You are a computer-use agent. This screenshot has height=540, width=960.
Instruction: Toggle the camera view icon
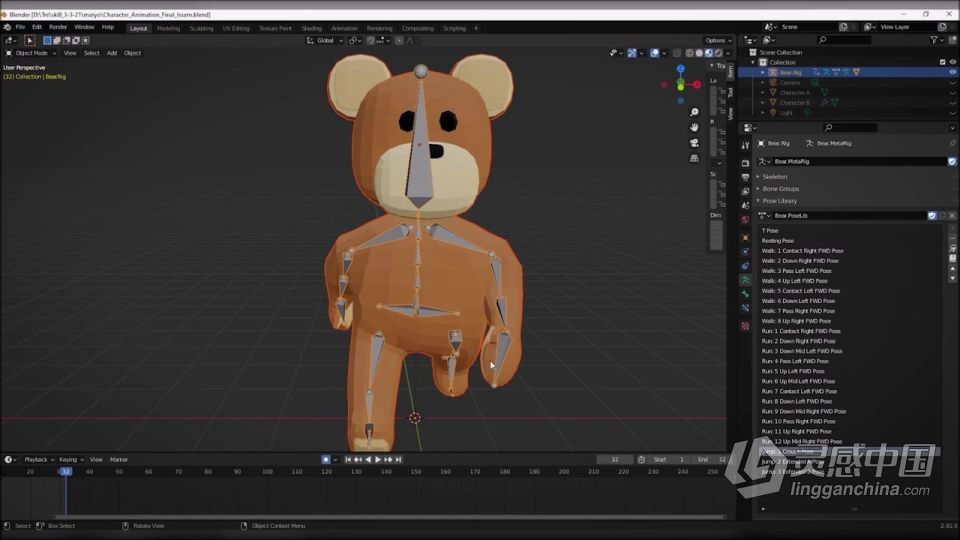coord(694,143)
